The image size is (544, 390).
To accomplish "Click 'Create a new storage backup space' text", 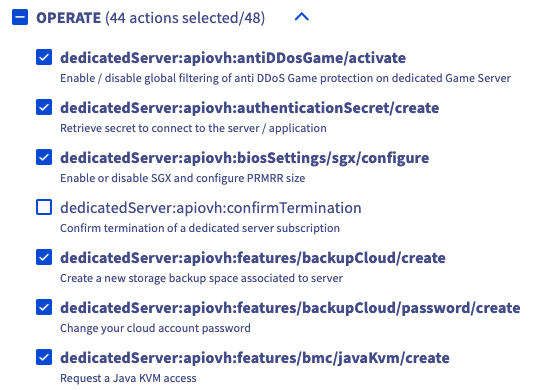I will point(201,278).
